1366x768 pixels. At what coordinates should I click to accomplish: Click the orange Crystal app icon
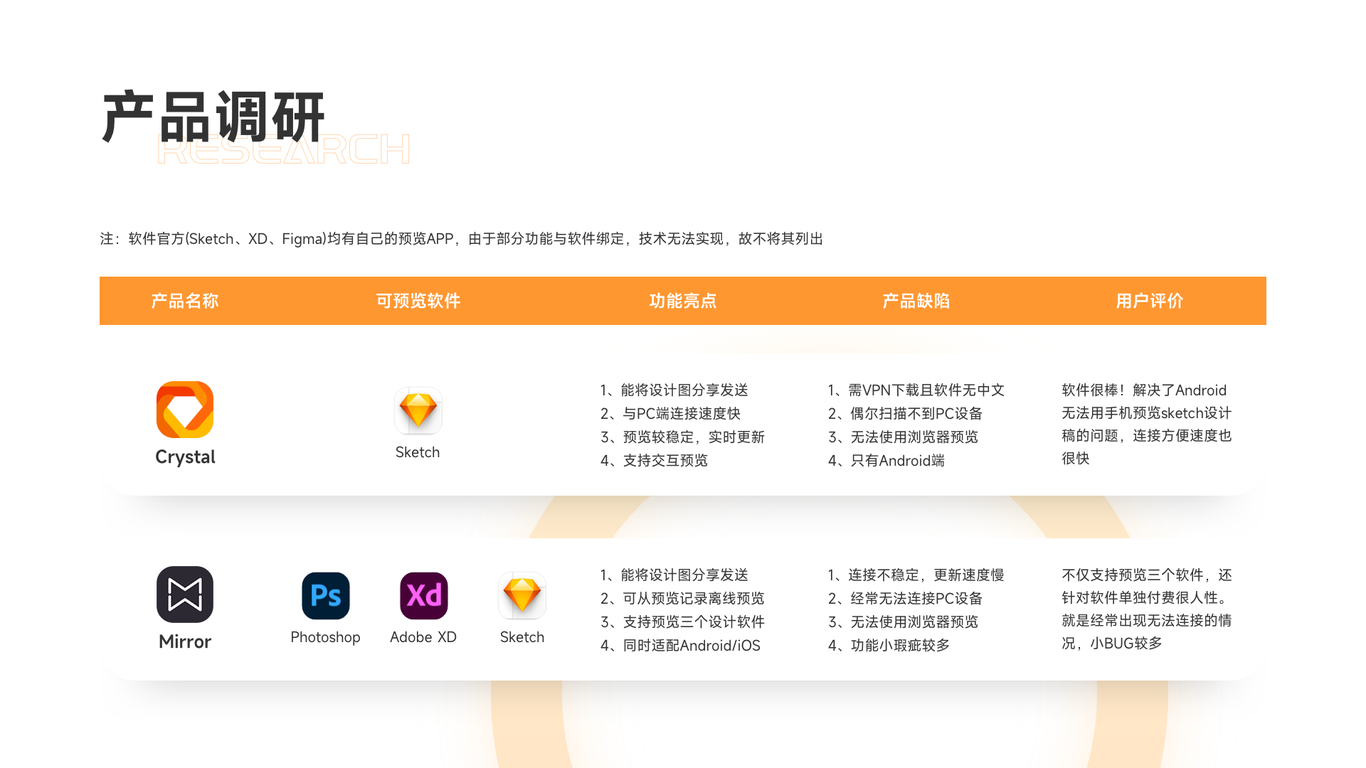pos(185,409)
